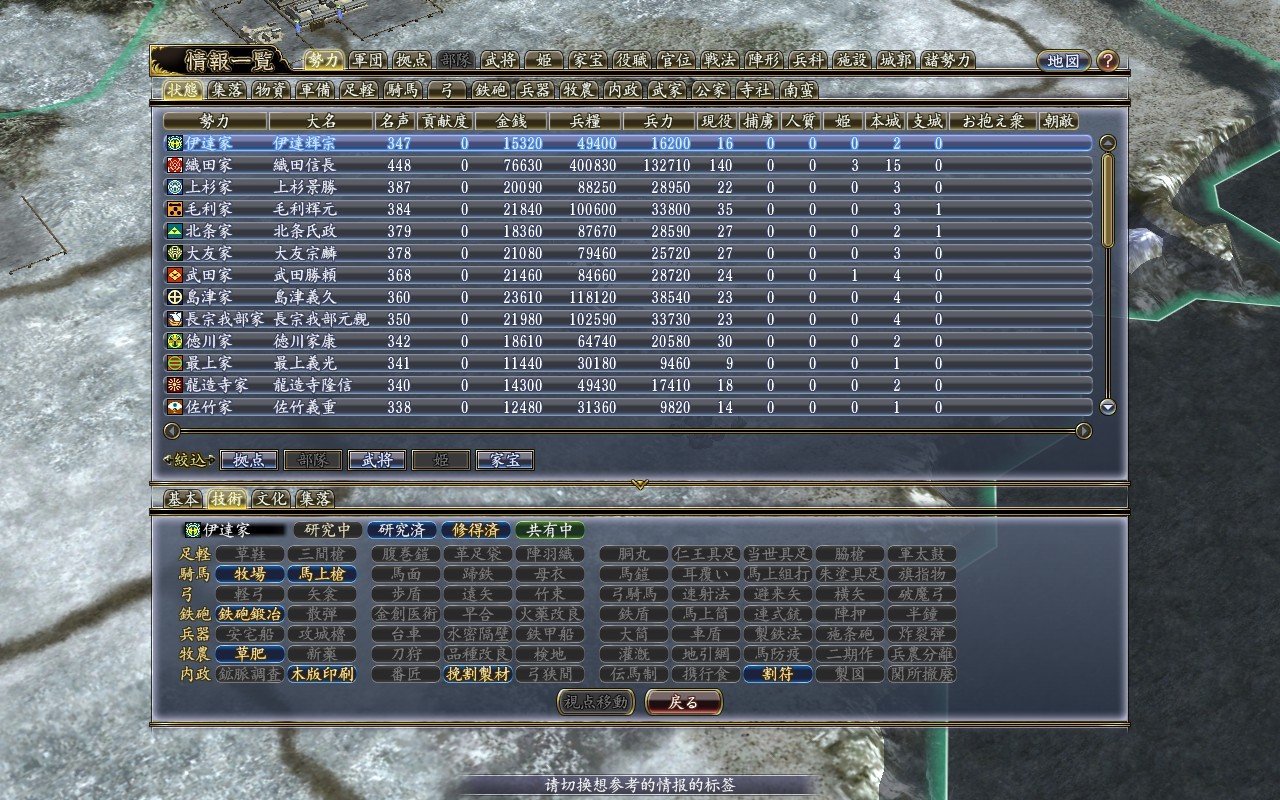Click the 長宗我部家 clan crest icon
This screenshot has width=1280, height=800.
coord(175,319)
